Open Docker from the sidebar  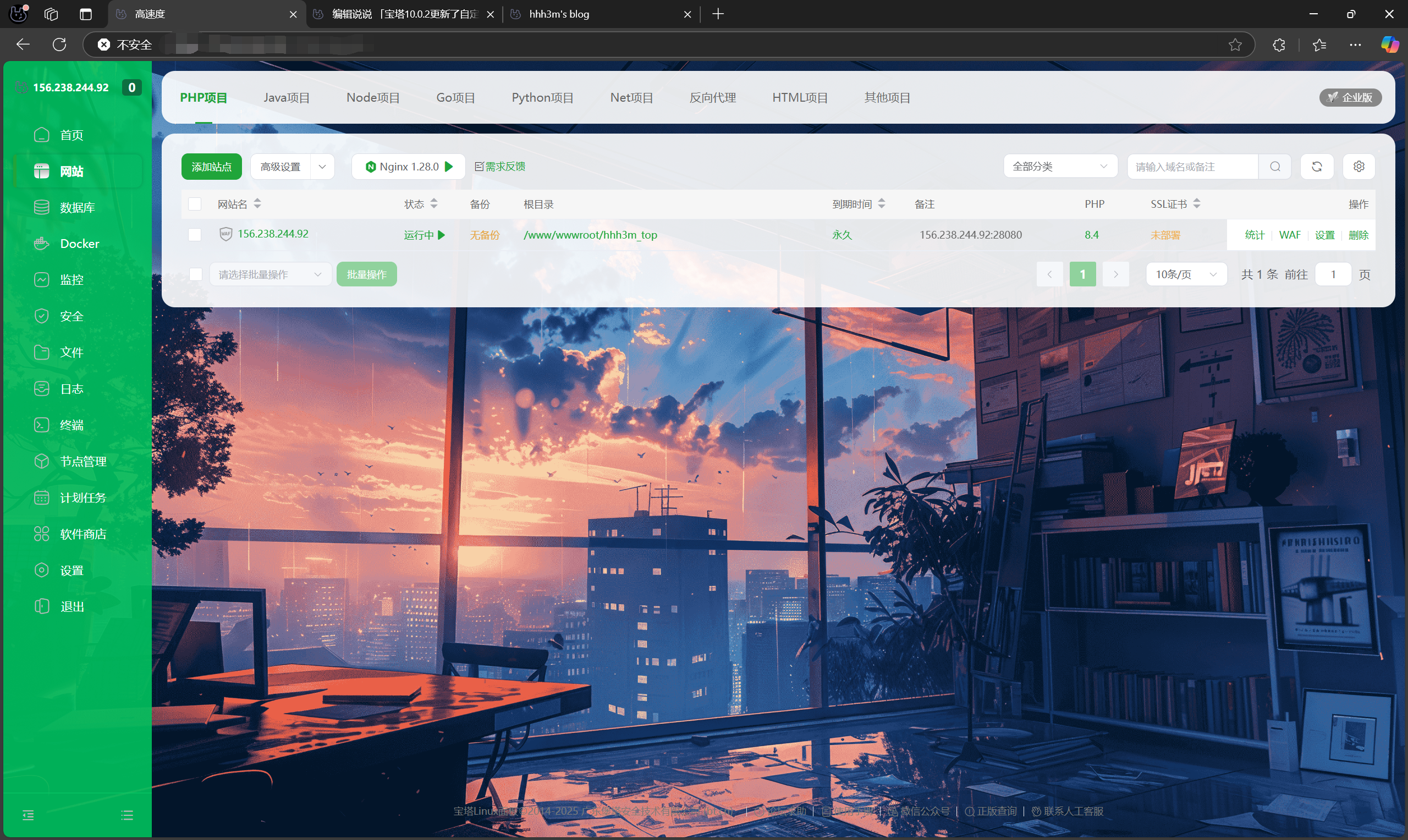pyautogui.click(x=79, y=244)
